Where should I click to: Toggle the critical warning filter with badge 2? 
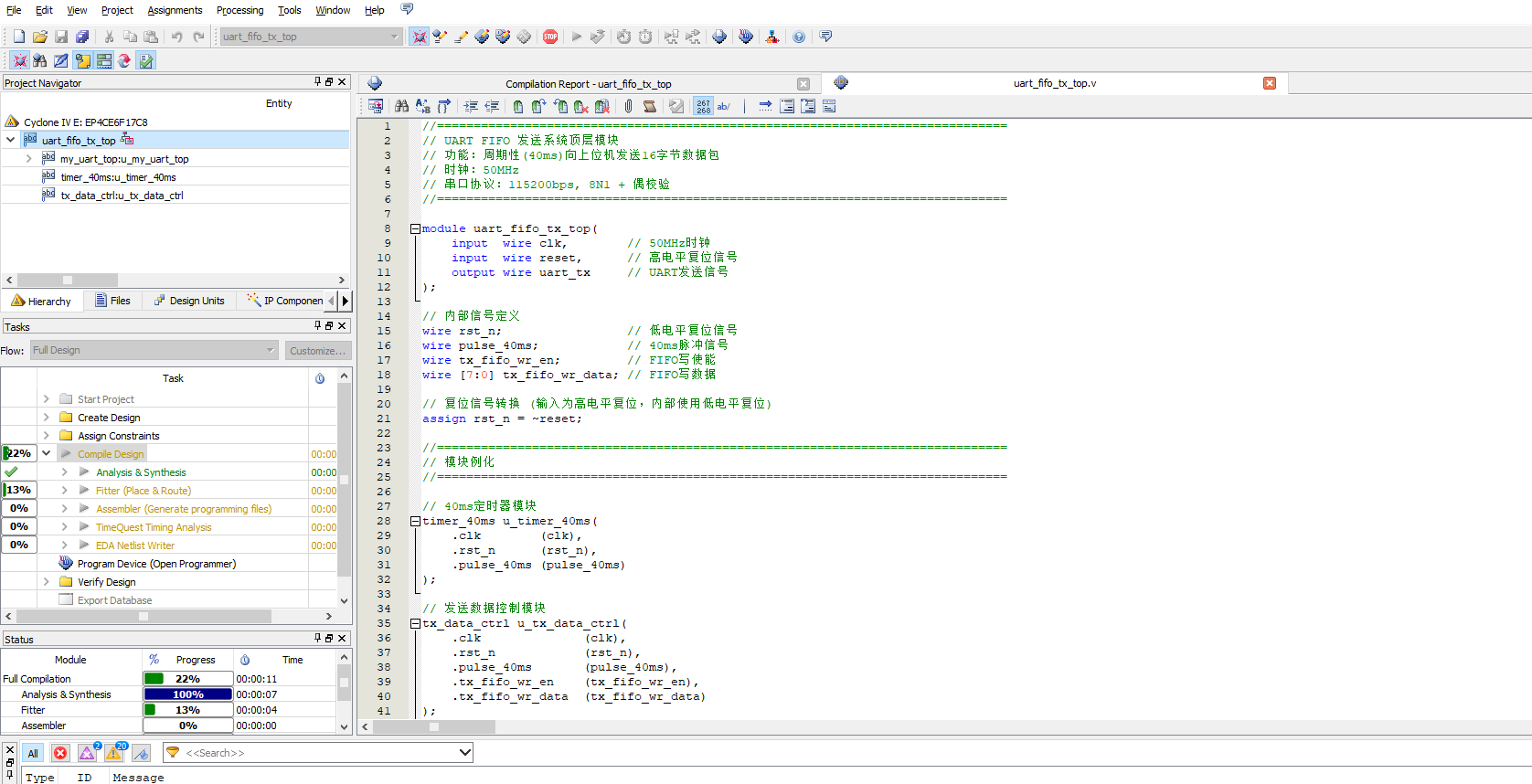(x=88, y=753)
